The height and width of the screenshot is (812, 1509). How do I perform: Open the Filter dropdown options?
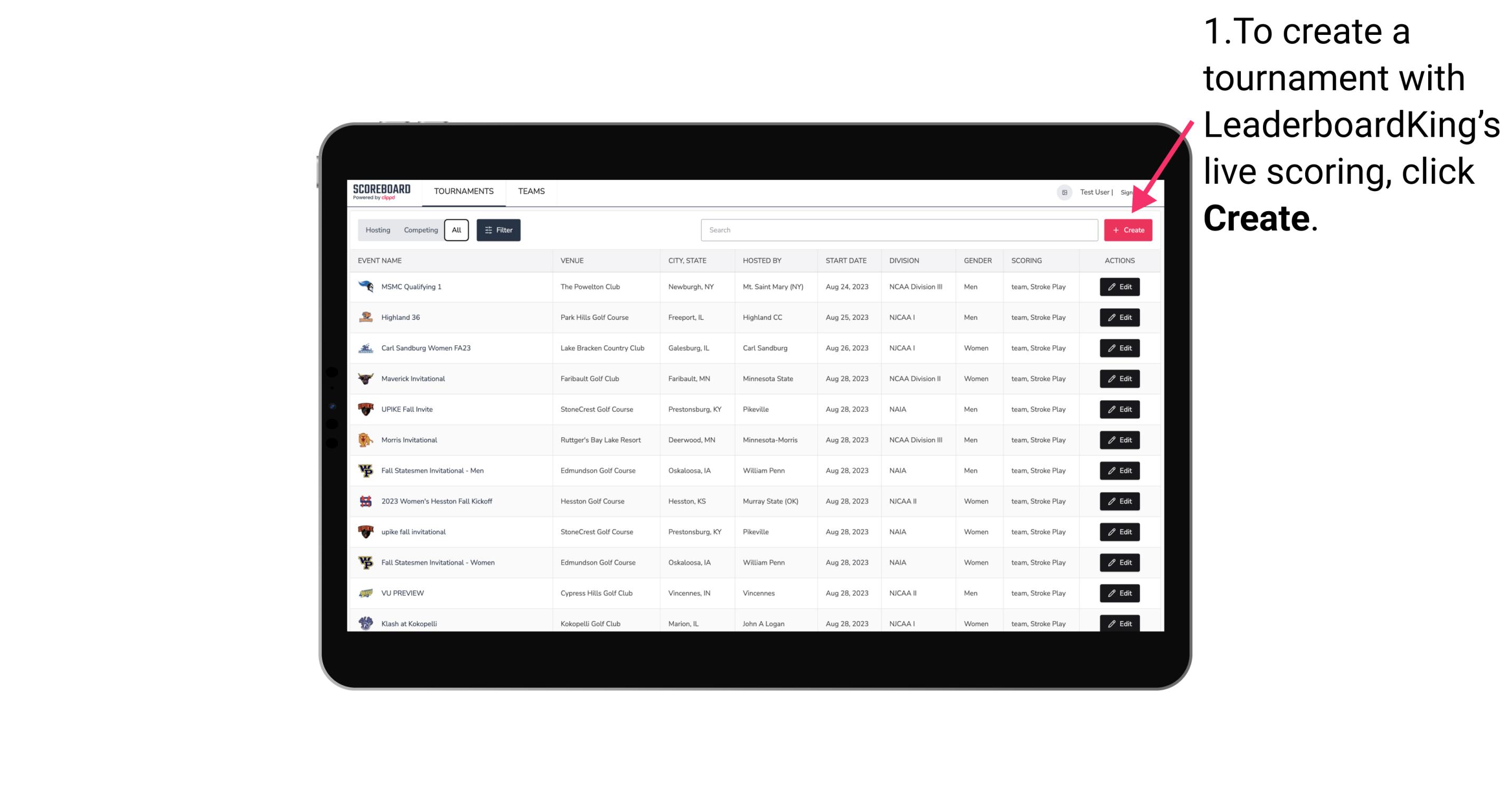497,230
